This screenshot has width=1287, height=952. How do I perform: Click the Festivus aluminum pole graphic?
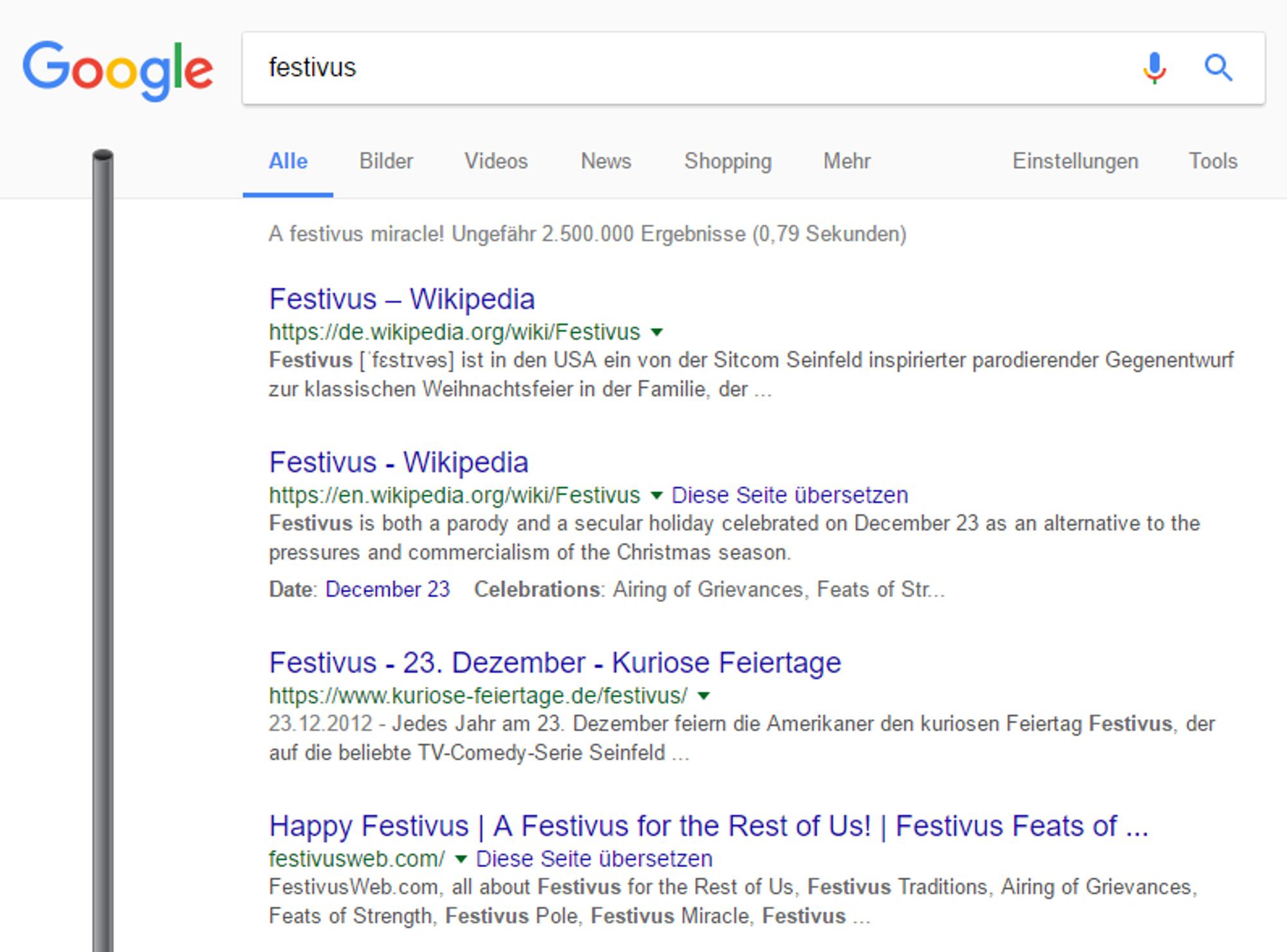pyautogui.click(x=103, y=551)
